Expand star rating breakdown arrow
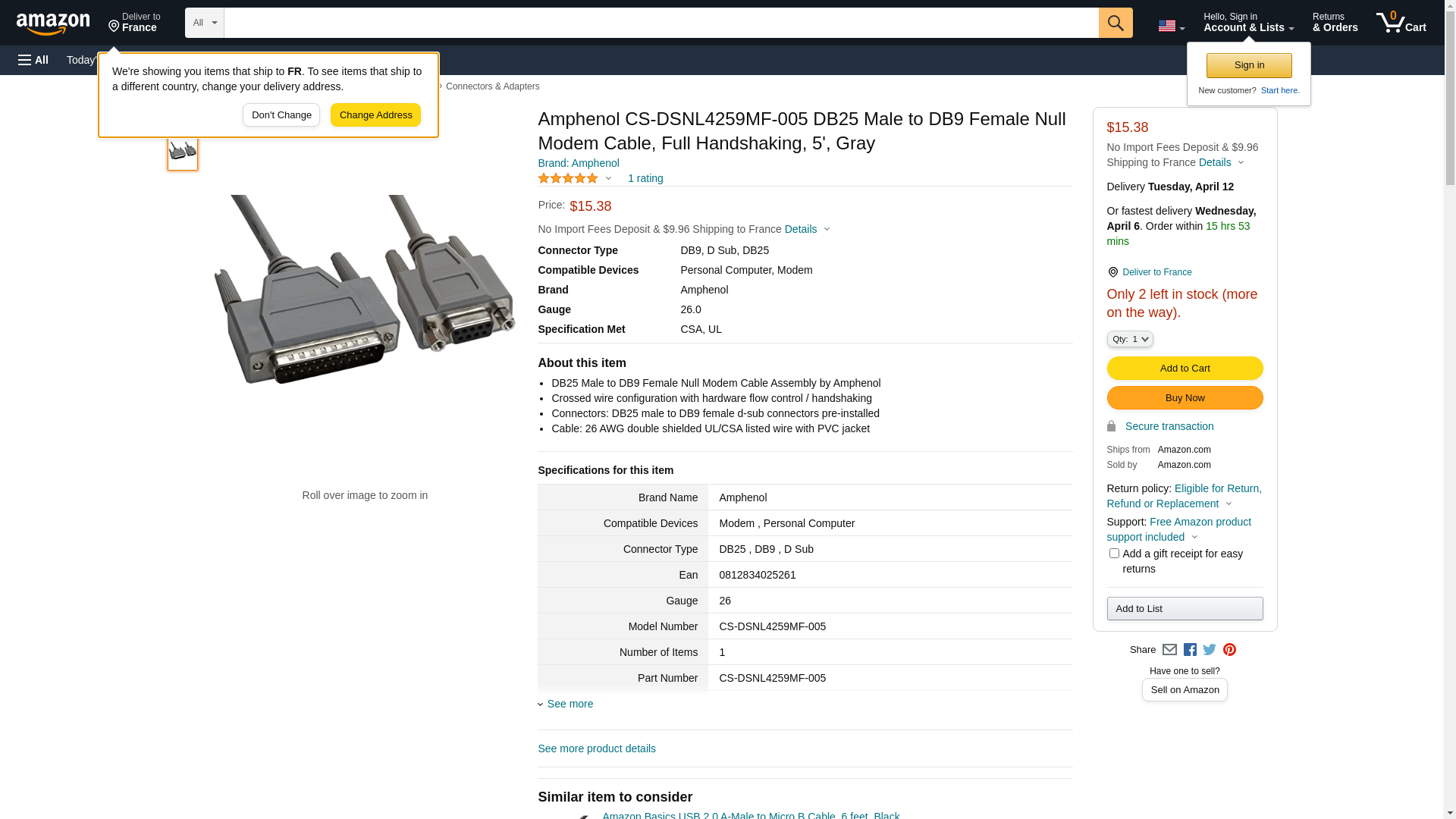1456x819 pixels. click(x=608, y=178)
